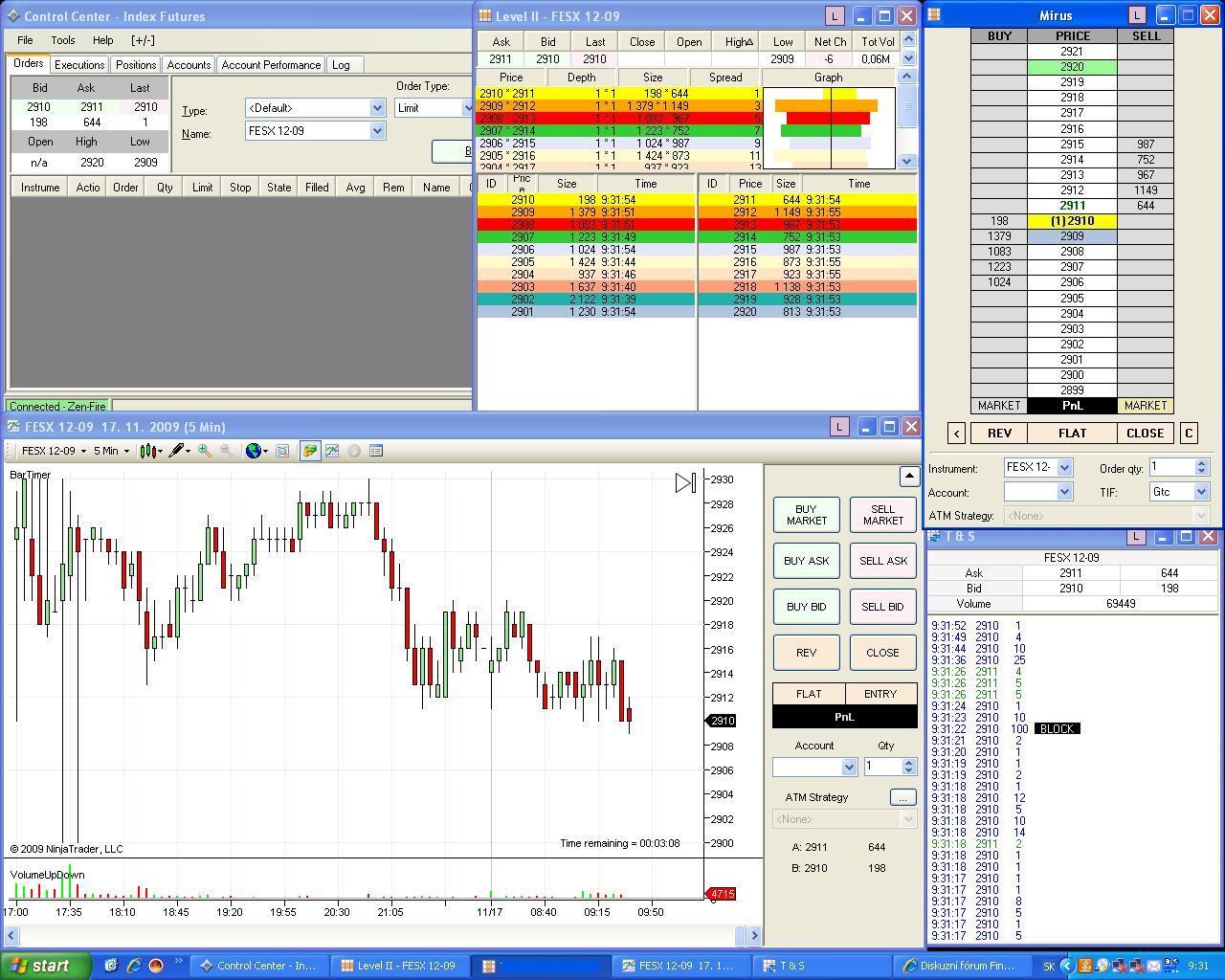Click the SELL ASK button

(x=882, y=561)
